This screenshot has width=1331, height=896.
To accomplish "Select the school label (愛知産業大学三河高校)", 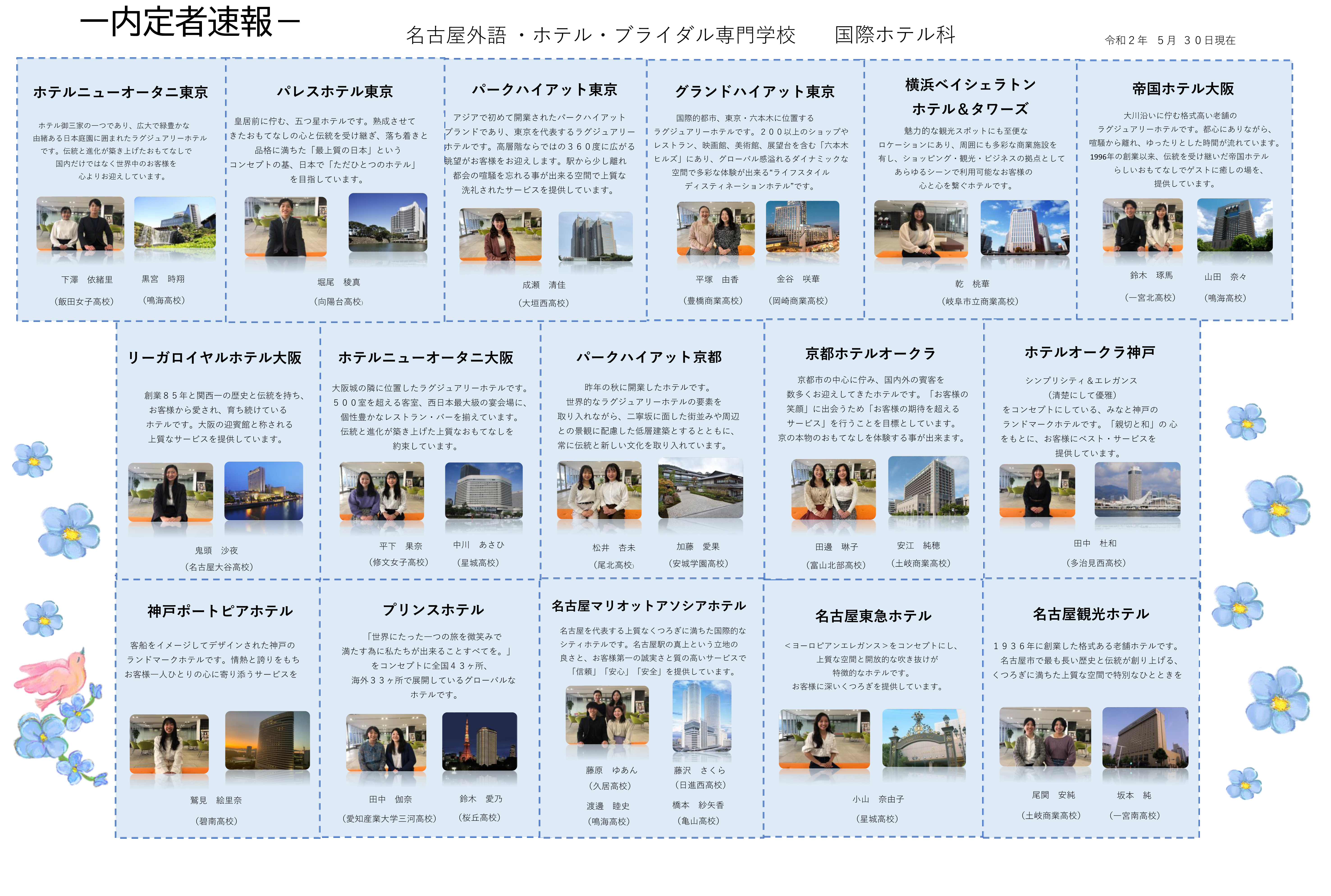I will tap(389, 819).
